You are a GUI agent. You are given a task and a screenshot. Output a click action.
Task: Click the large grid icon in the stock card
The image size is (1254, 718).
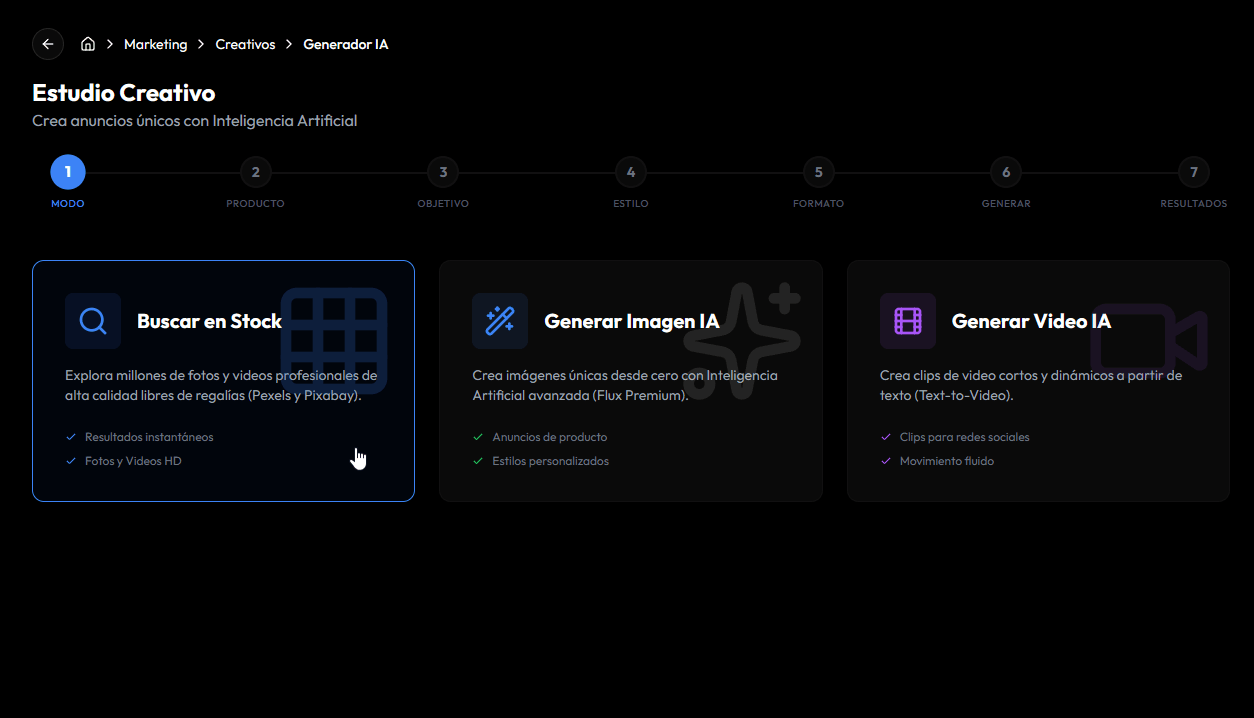(x=333, y=340)
